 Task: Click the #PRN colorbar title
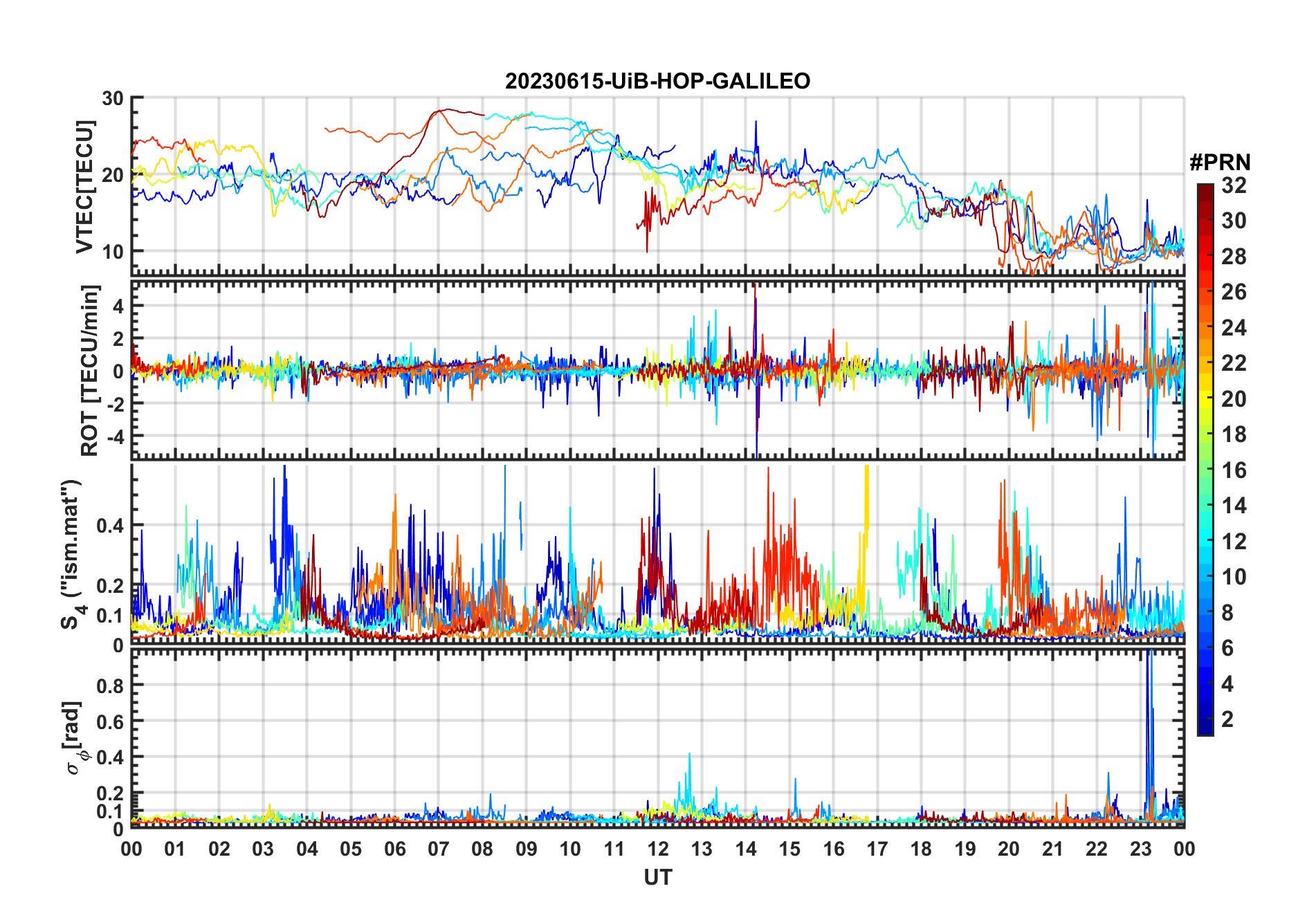pos(1220,163)
